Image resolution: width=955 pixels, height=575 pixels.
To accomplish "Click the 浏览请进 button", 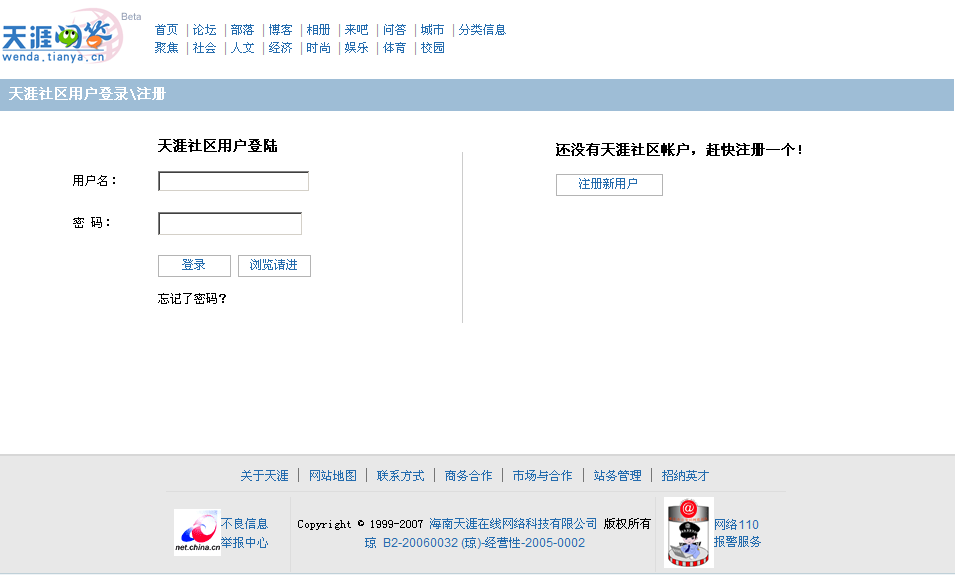I will click(x=274, y=265).
